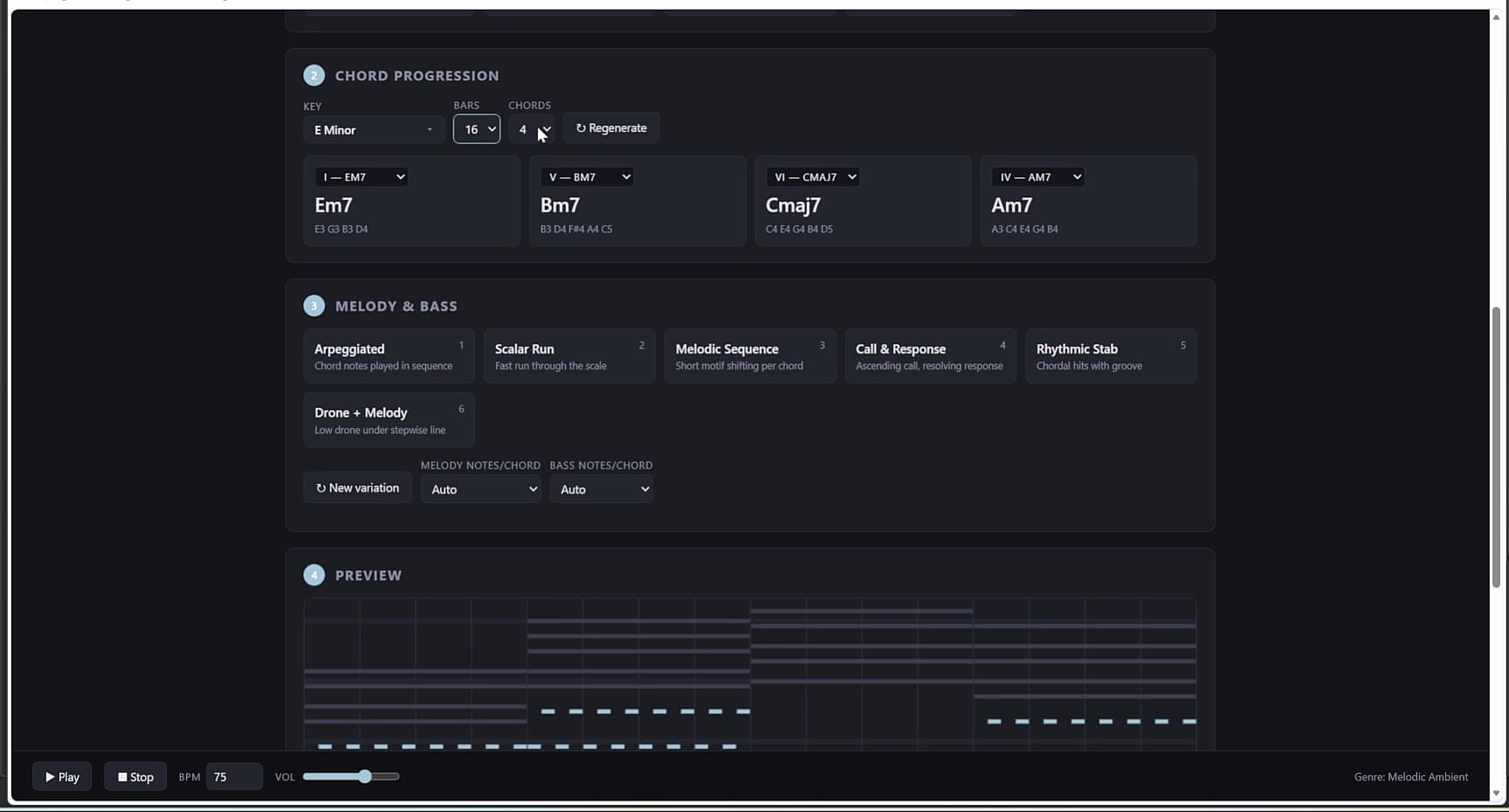Open the Bars dropdown set to 16

[x=476, y=129]
